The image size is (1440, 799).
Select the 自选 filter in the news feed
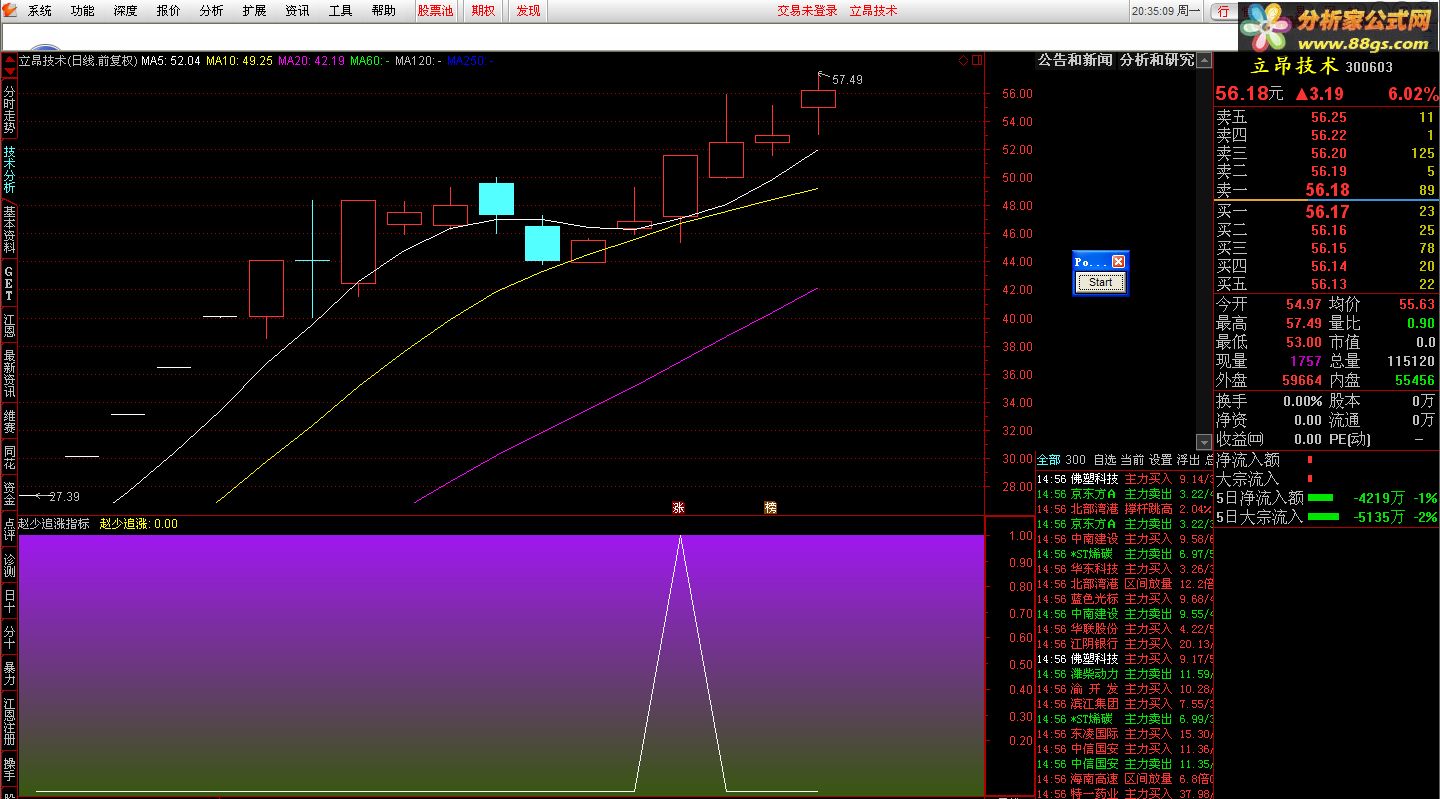point(1104,460)
